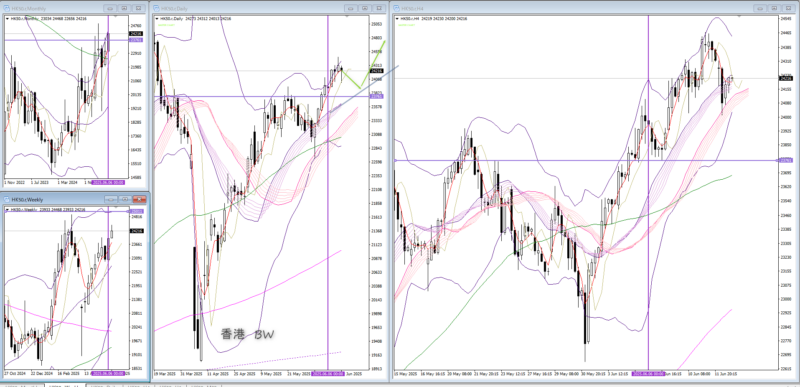Restore the HK50.r,H4 chart window
Screen dimensions: 800x387
point(773,8)
